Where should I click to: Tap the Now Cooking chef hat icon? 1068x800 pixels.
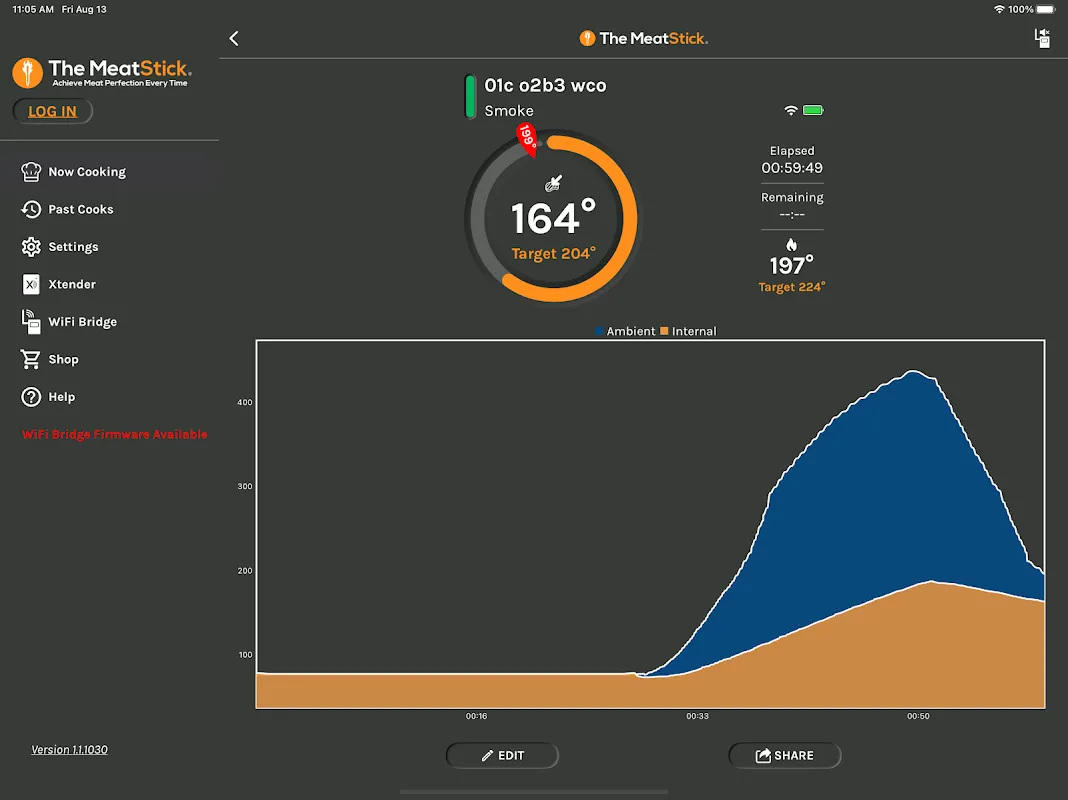coord(31,172)
